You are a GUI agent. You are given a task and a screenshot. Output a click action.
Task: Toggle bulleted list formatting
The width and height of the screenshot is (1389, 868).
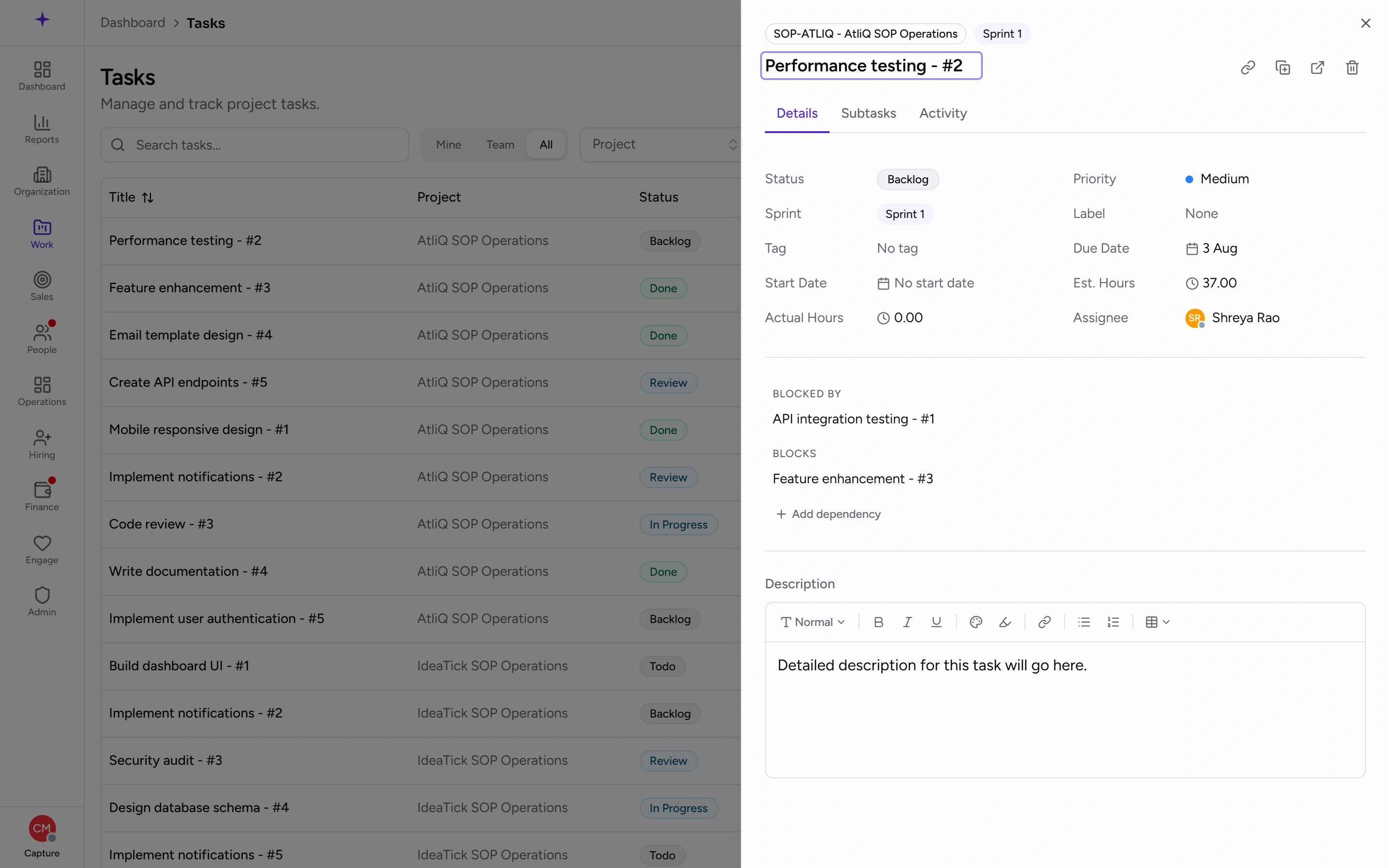[x=1084, y=622]
